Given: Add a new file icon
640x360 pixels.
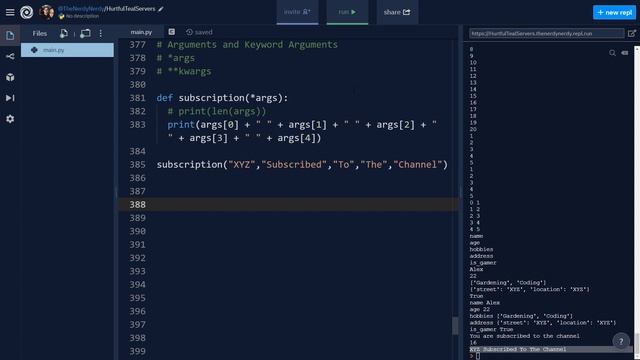Looking at the screenshot, I should pos(64,33).
